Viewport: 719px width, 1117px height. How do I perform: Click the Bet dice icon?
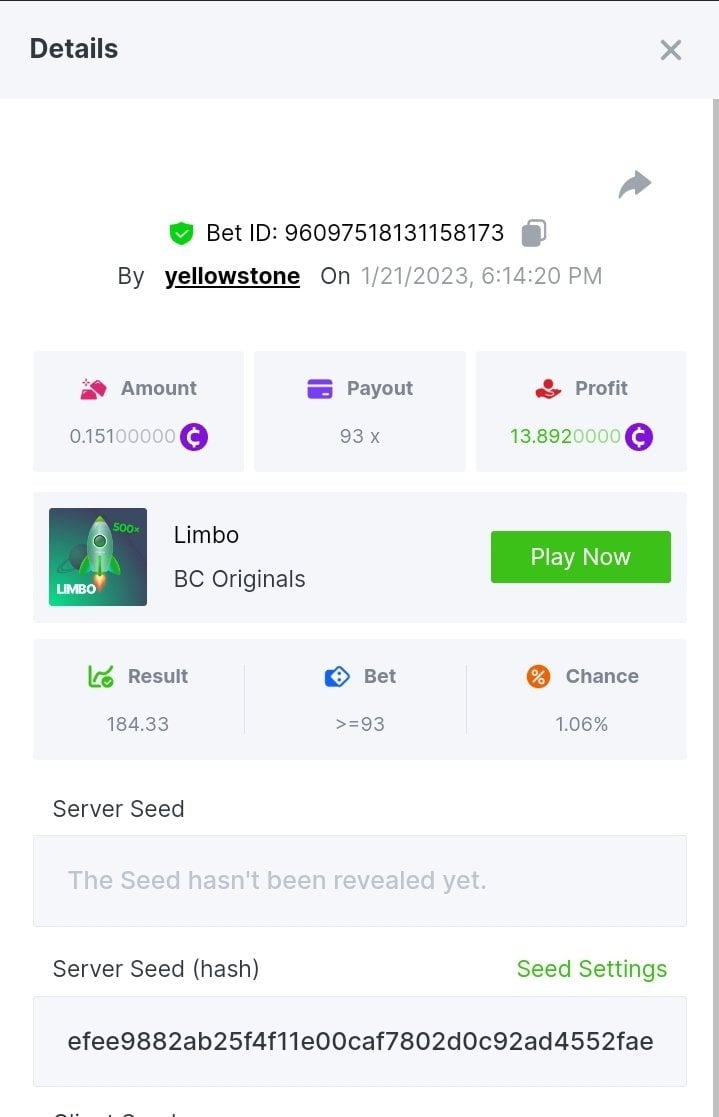click(337, 677)
